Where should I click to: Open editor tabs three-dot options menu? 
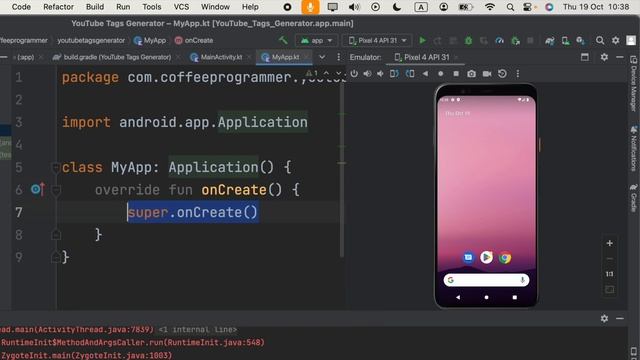tap(338, 57)
